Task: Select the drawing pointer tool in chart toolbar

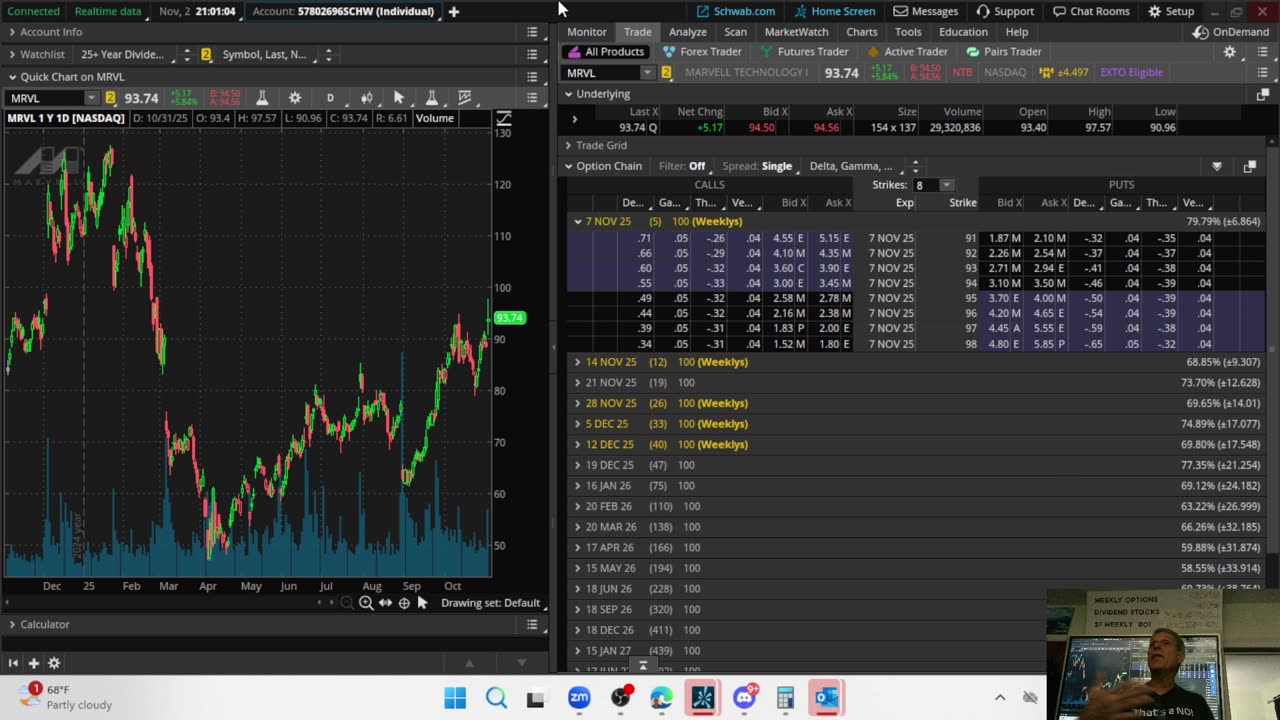Action: pyautogui.click(x=399, y=98)
